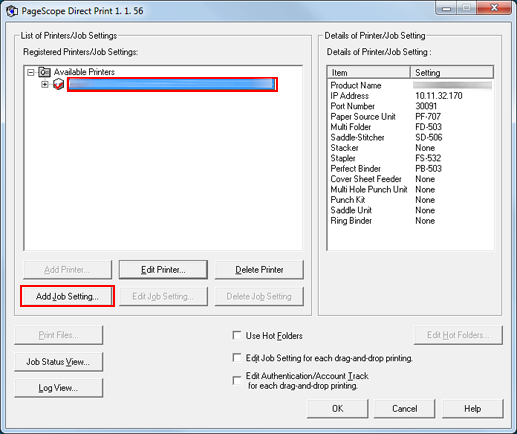Minimize the PageScope Direct Print window
The width and height of the screenshot is (517, 434).
point(446,8)
